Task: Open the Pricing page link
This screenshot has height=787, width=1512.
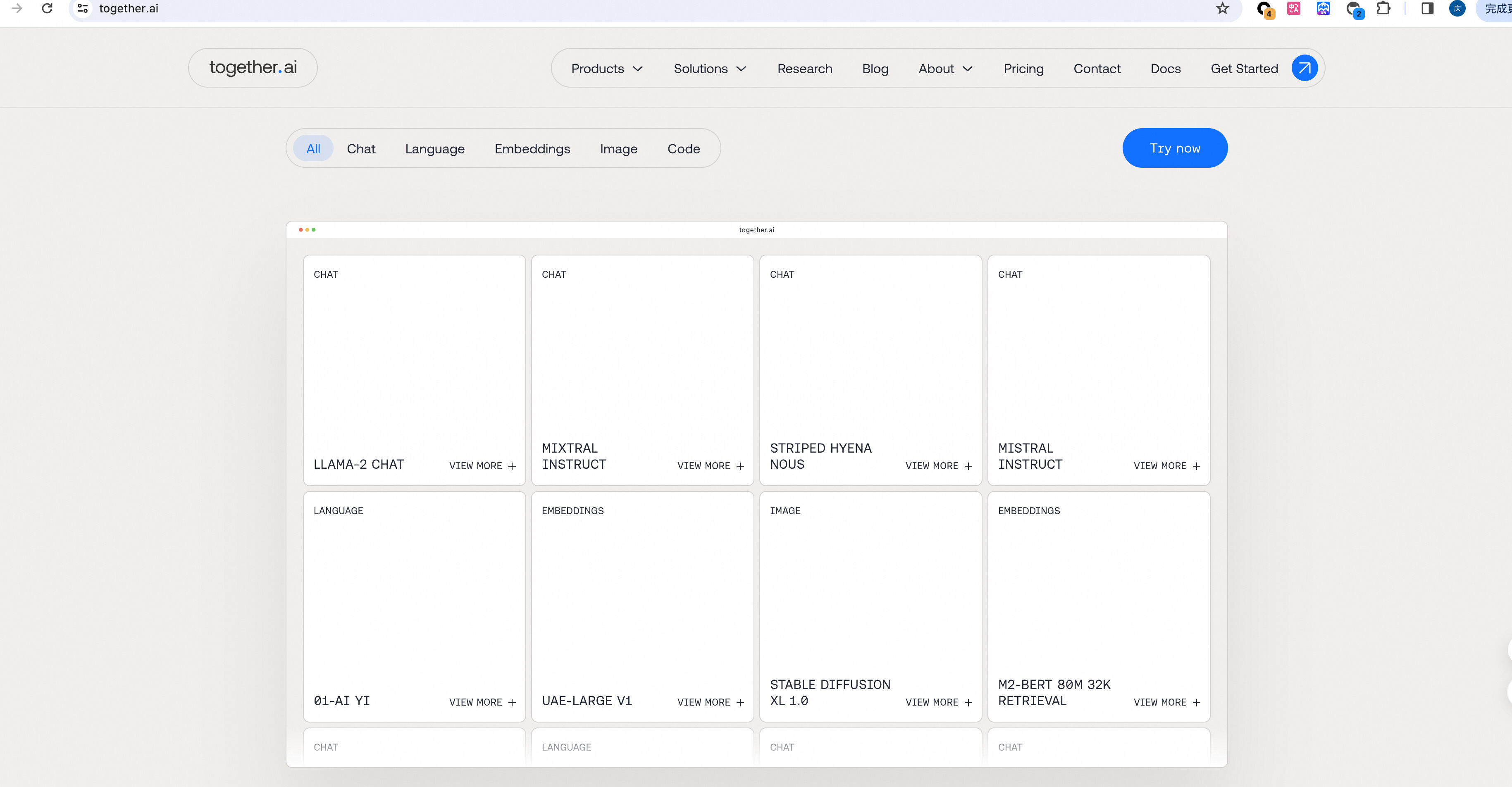Action: pyautogui.click(x=1023, y=69)
